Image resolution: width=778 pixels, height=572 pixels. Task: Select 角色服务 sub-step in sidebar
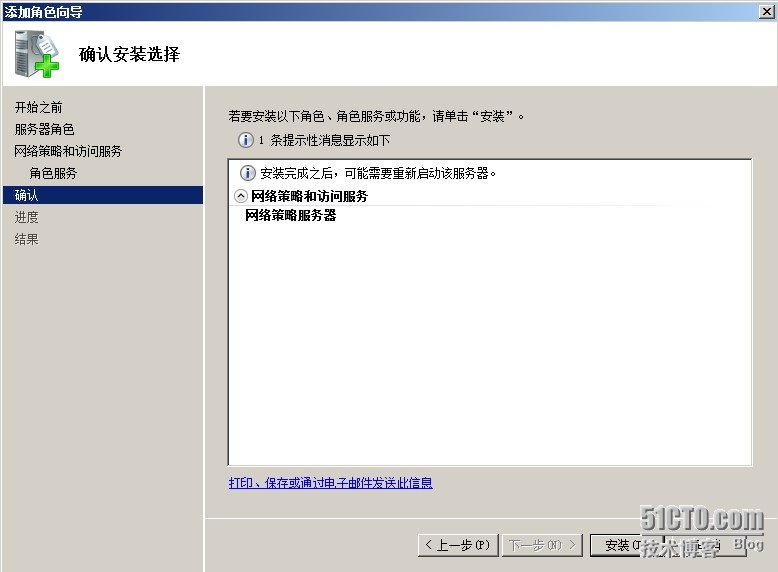click(53, 173)
